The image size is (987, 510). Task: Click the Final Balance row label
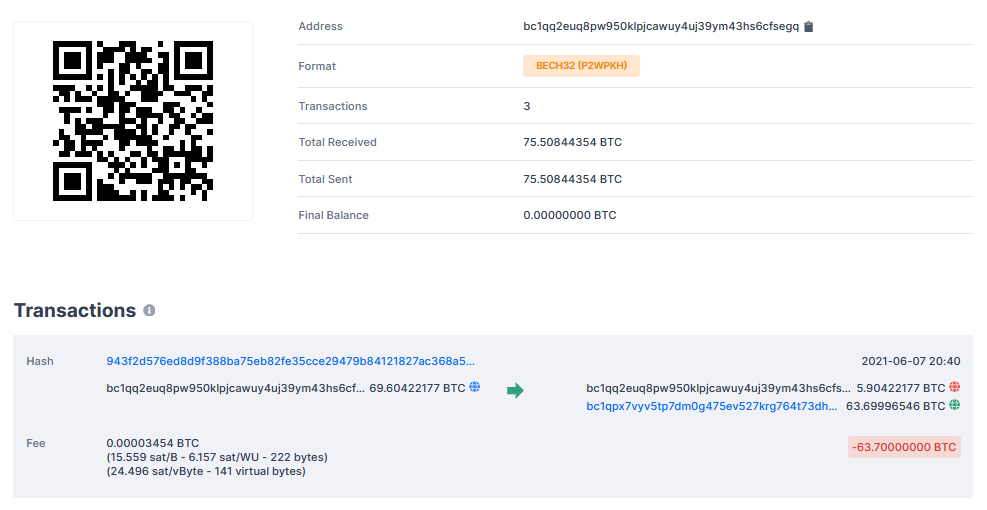[x=334, y=215]
